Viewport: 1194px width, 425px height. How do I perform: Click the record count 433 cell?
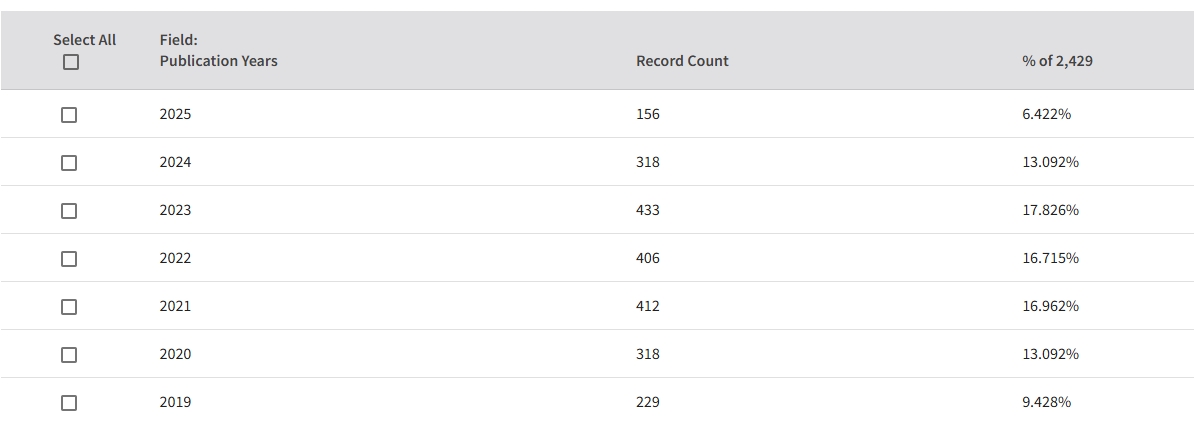pyautogui.click(x=648, y=210)
